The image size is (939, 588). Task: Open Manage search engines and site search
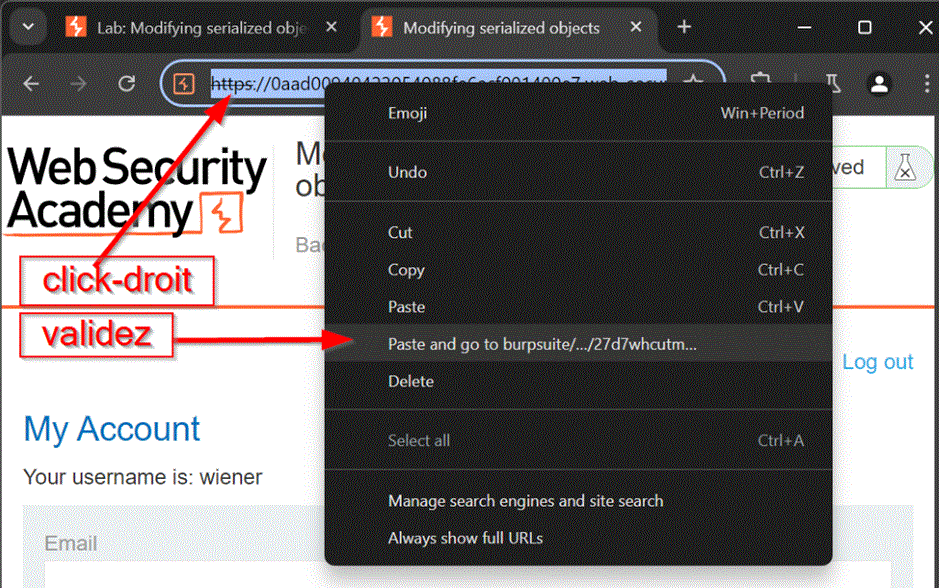[525, 501]
